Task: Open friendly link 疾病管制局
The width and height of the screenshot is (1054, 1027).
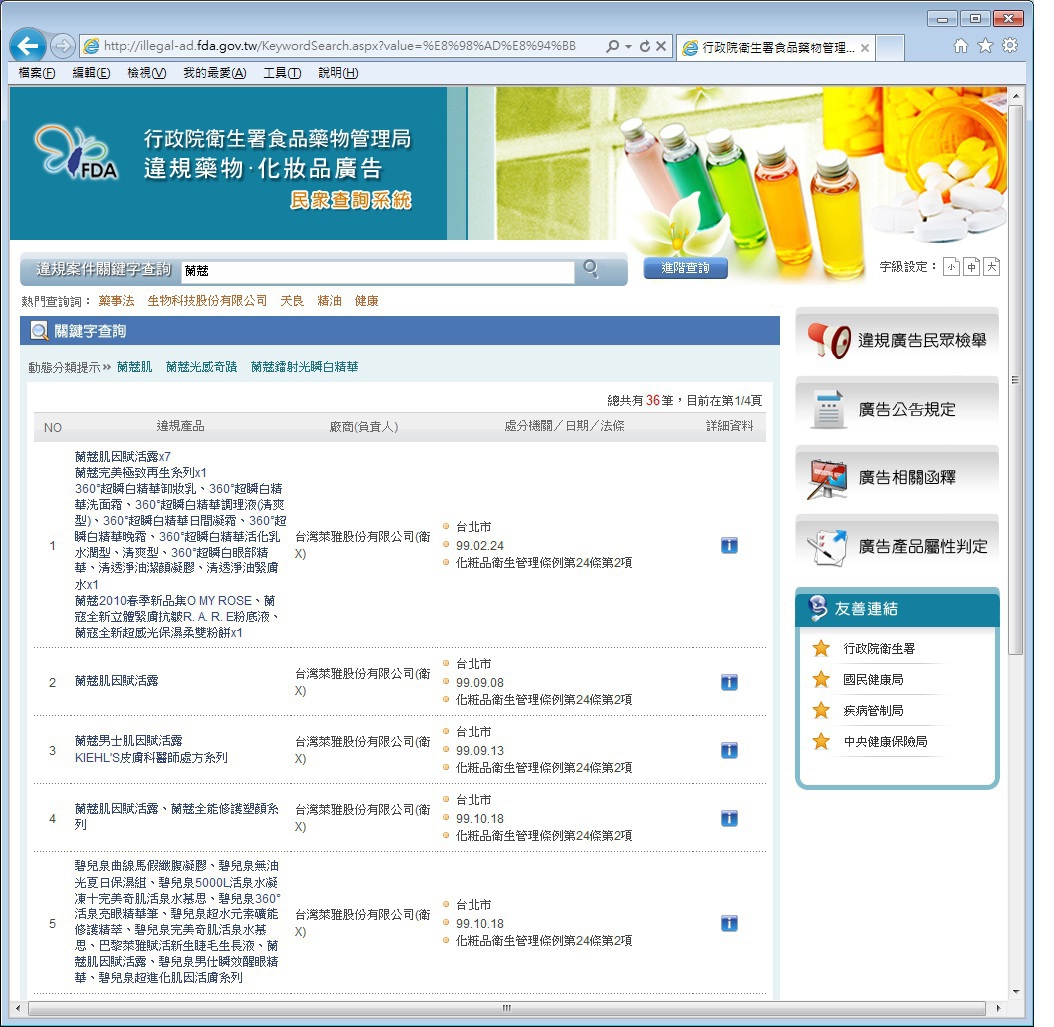Action: [873, 710]
